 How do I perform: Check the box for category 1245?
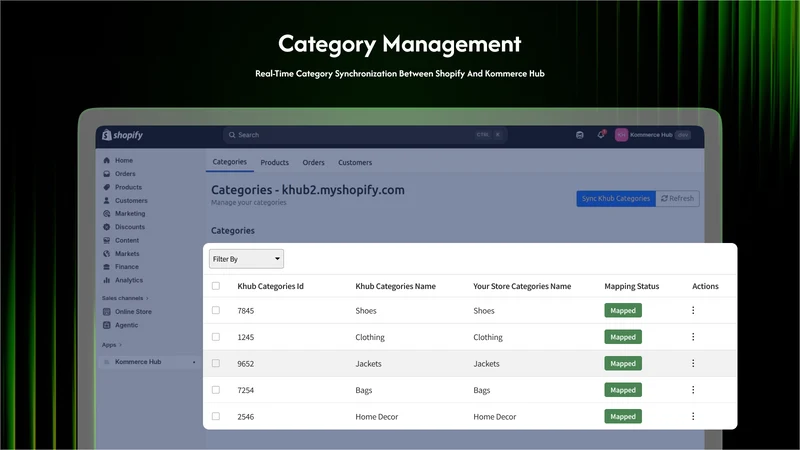click(216, 337)
